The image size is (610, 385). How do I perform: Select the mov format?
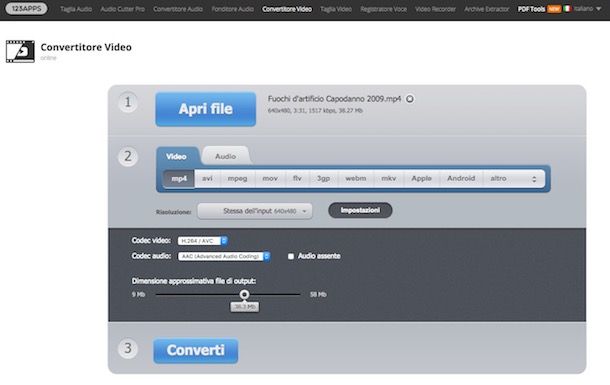(270, 178)
